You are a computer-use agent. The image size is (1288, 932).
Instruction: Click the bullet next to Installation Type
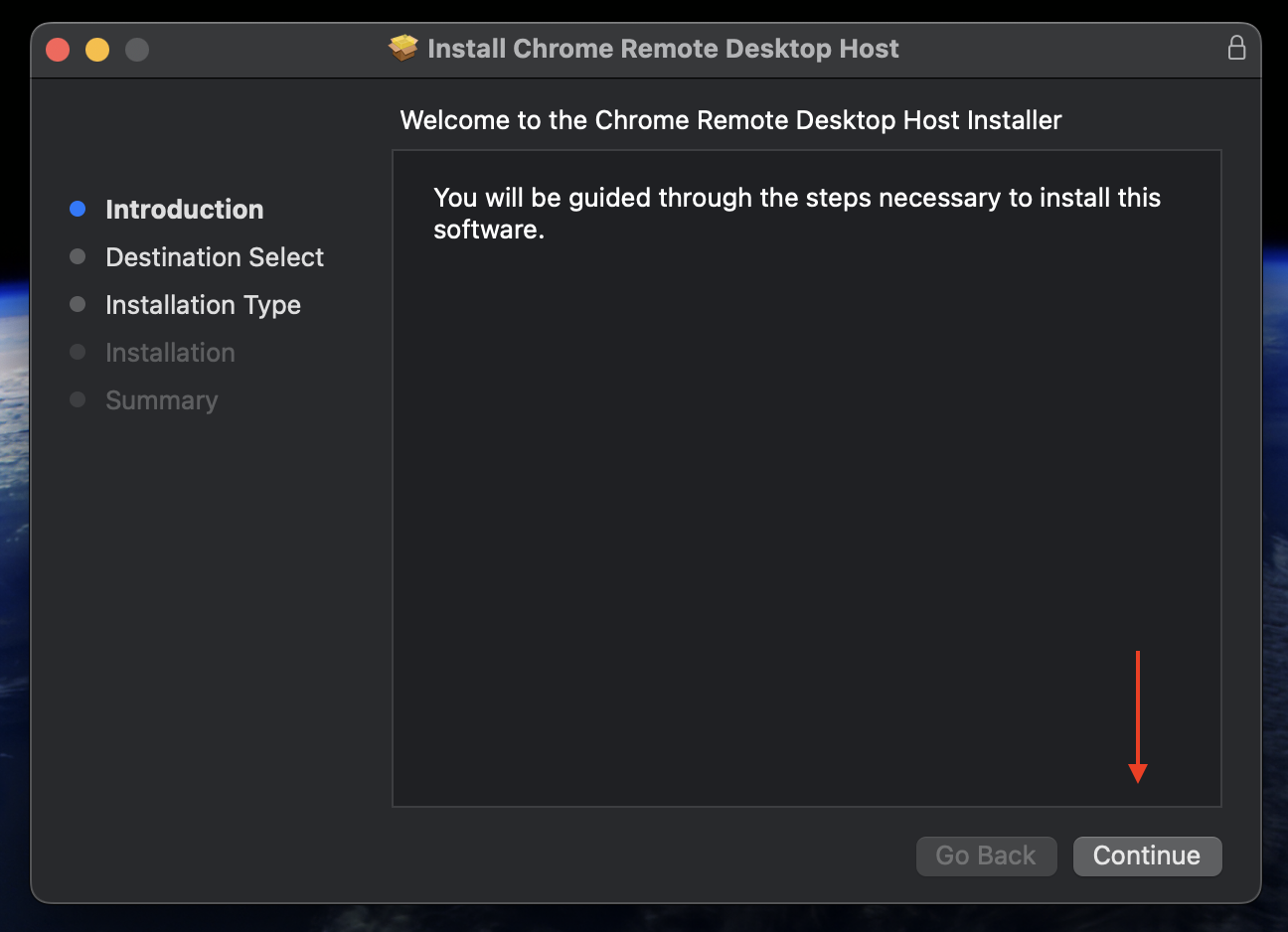78,304
